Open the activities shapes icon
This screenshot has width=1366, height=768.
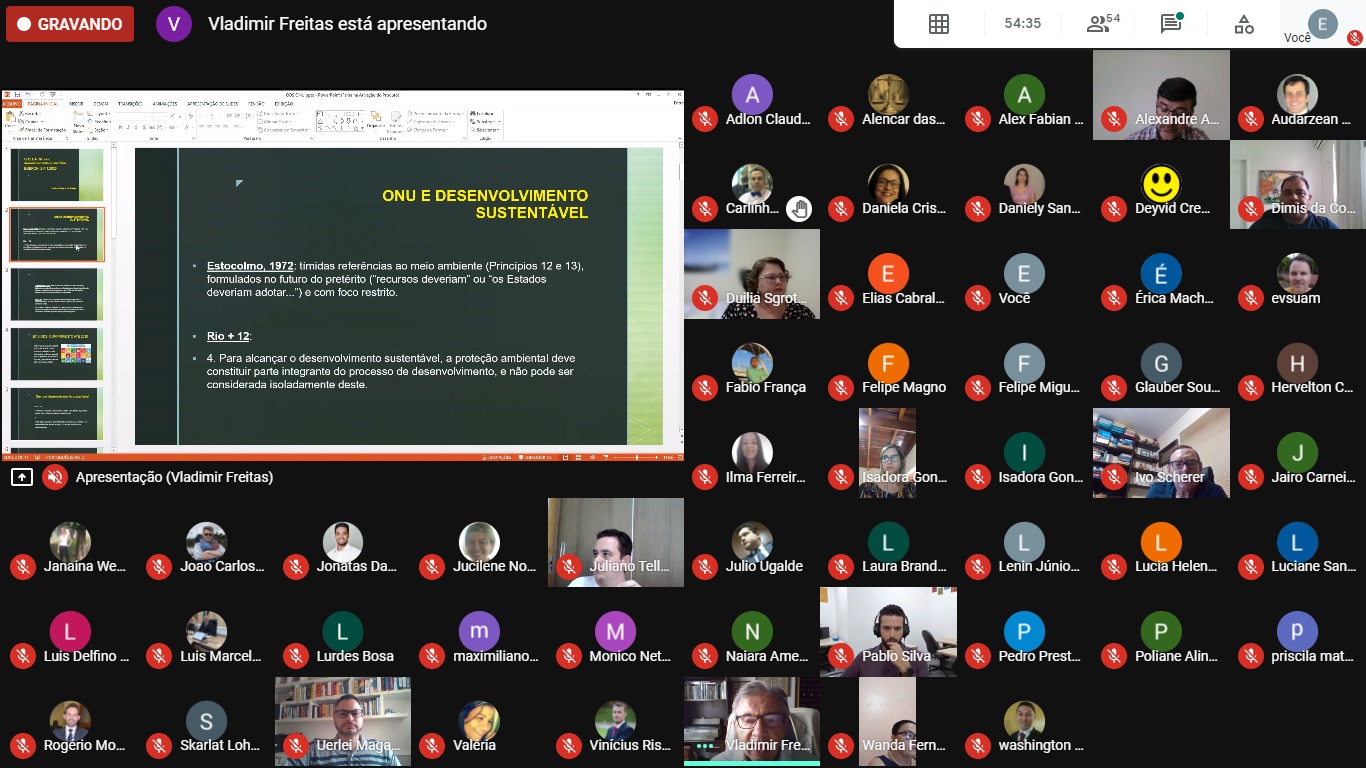(x=1243, y=24)
